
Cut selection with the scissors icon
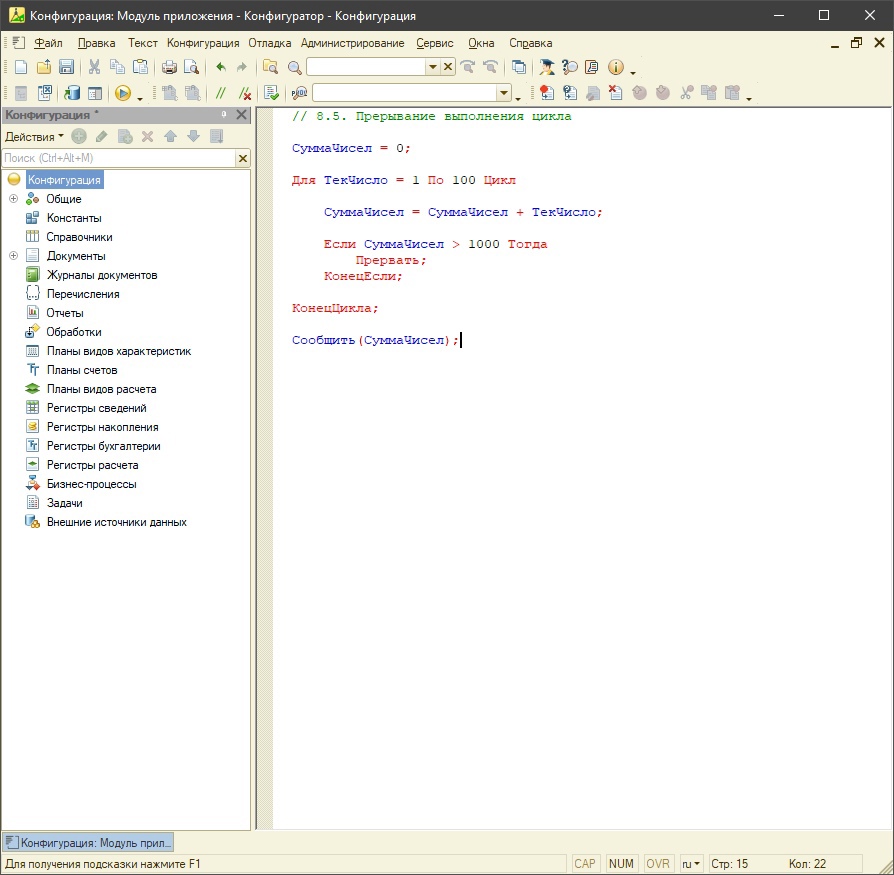94,67
